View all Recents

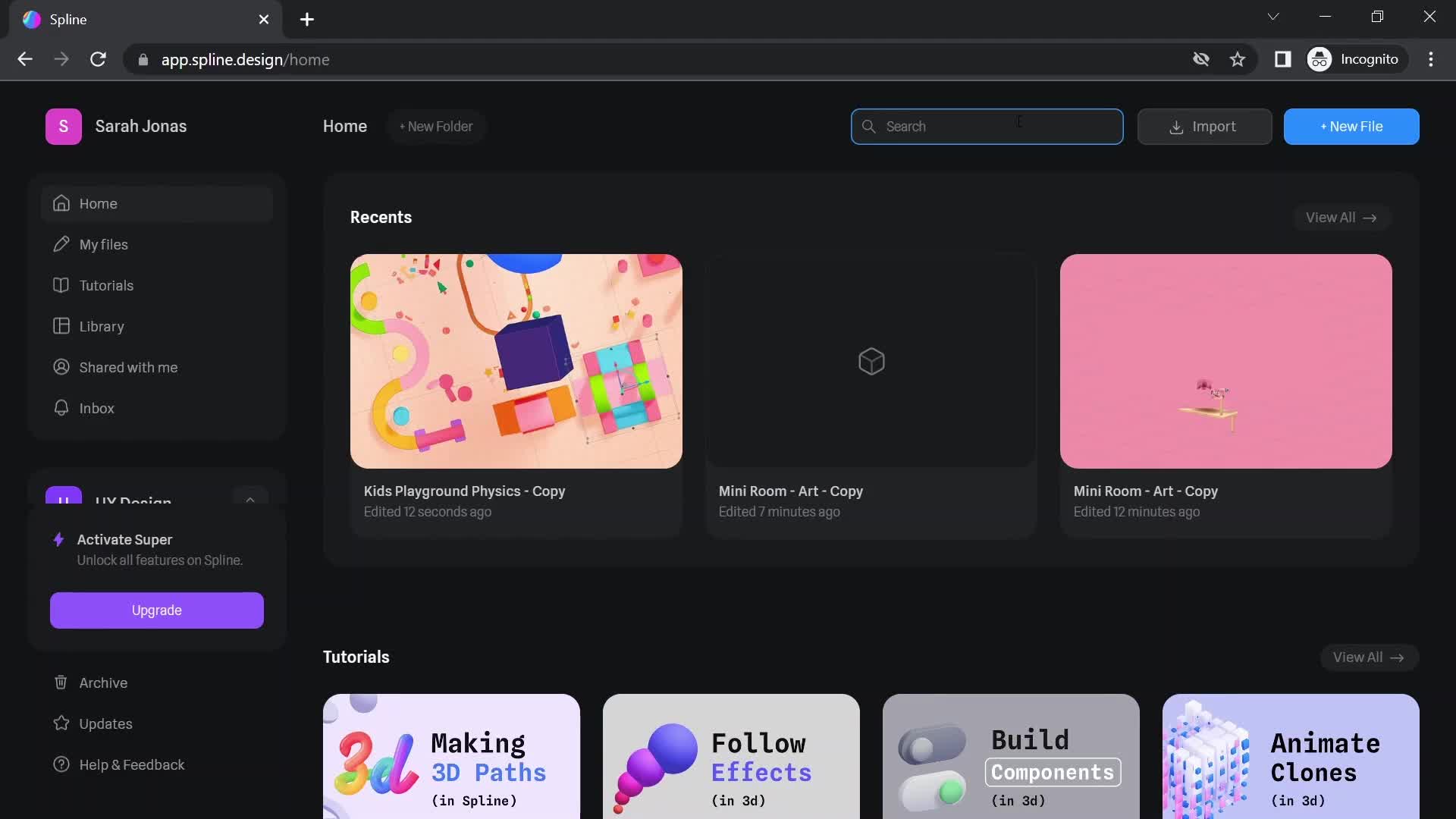tap(1341, 218)
